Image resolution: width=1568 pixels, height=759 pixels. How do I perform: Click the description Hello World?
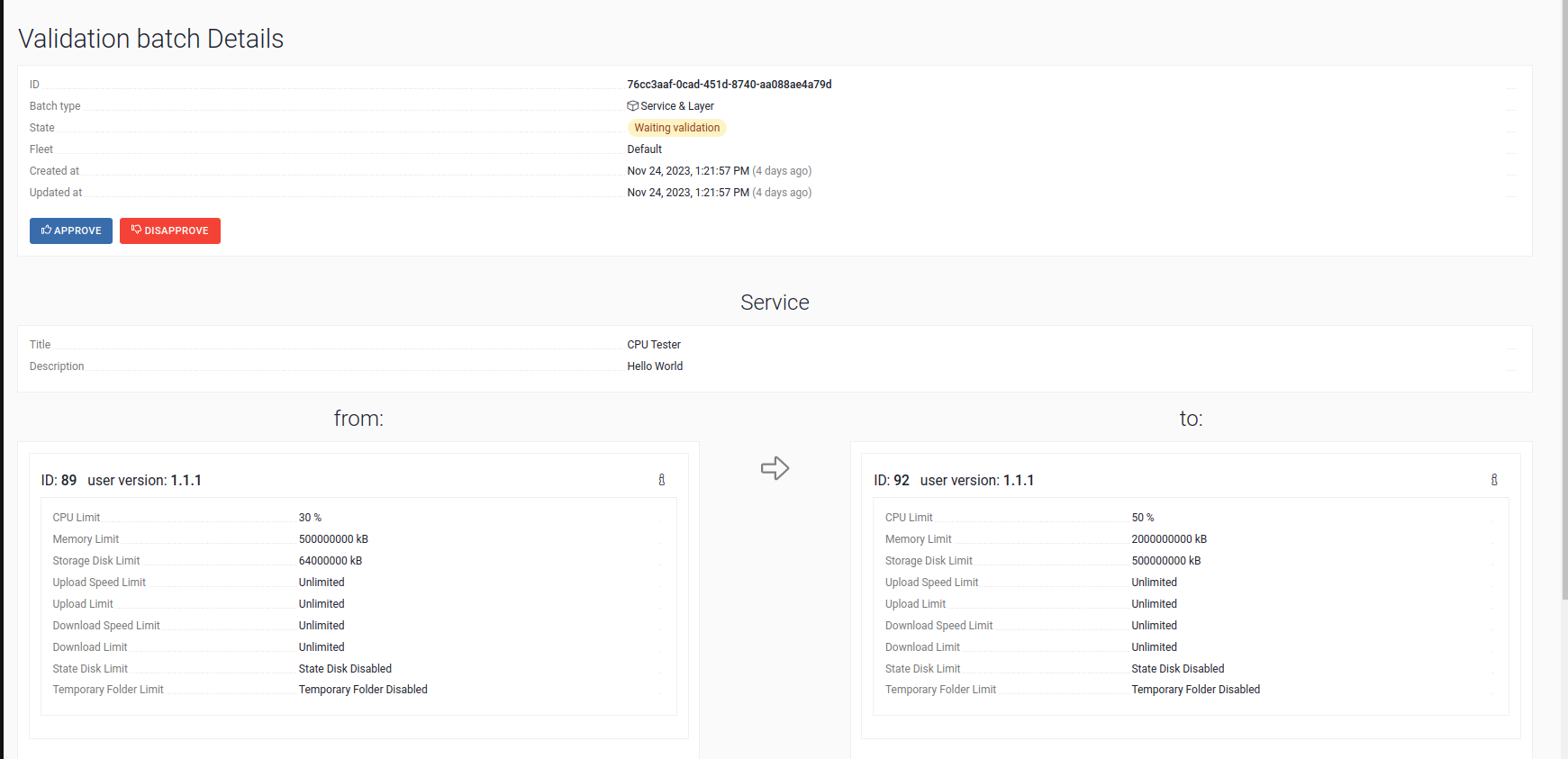(x=655, y=366)
